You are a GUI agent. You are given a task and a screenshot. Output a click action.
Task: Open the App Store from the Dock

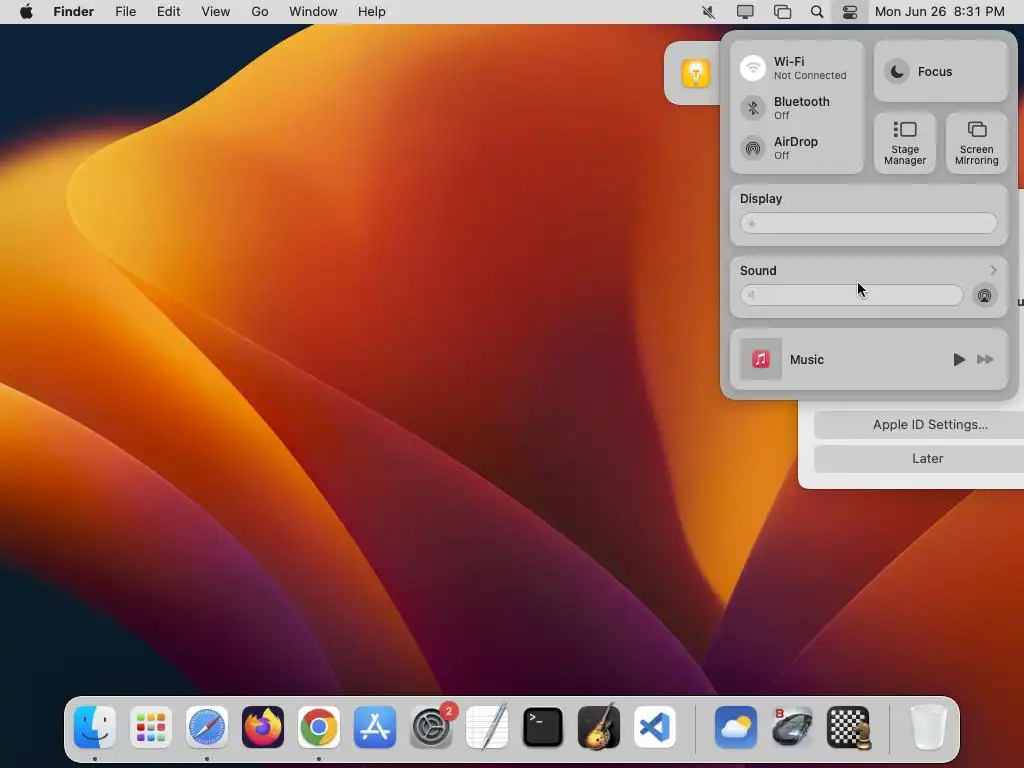coord(375,727)
